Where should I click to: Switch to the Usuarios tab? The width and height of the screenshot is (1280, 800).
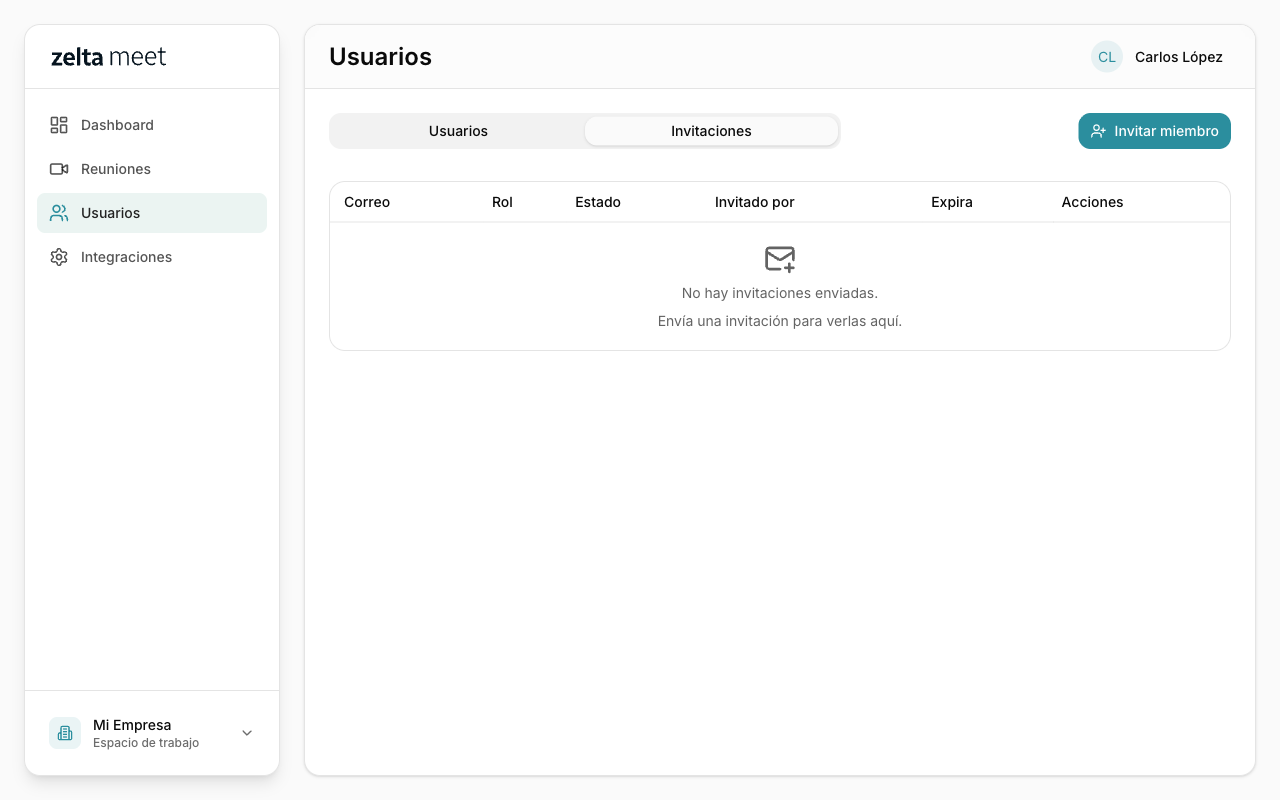[x=458, y=131]
